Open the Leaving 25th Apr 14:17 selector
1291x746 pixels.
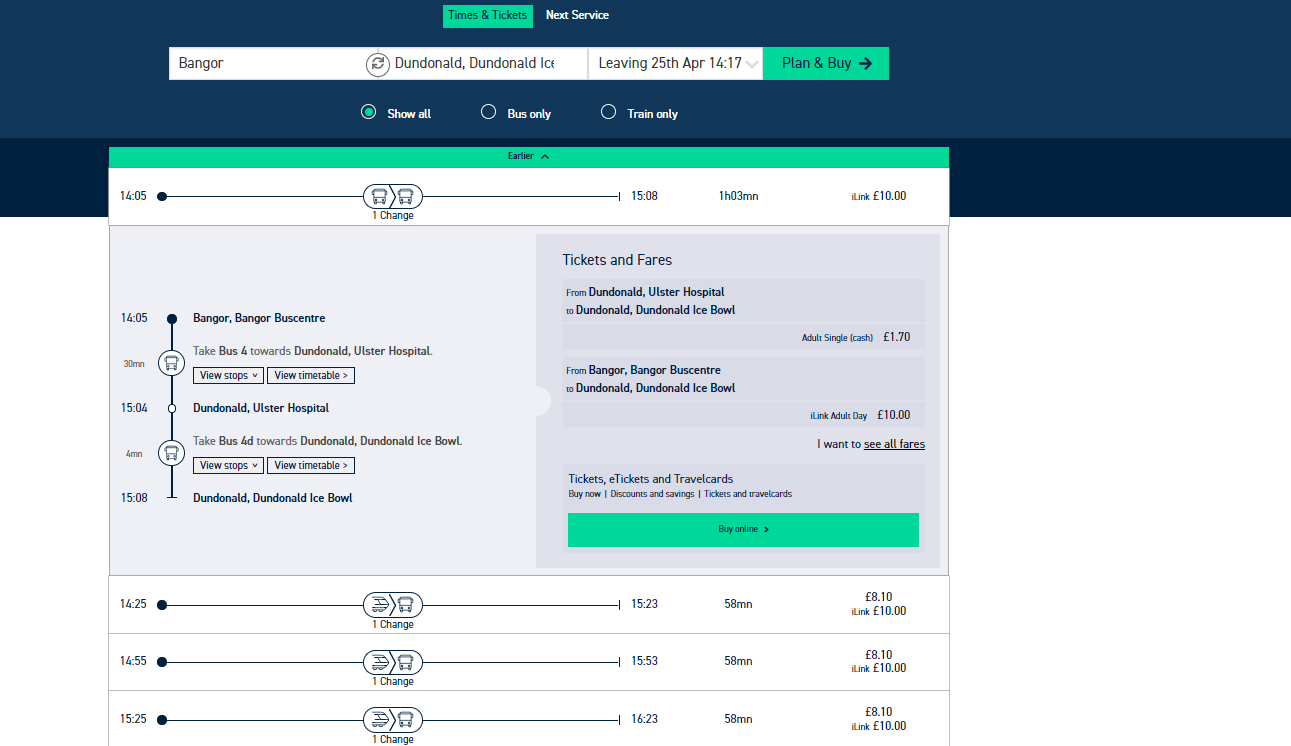tap(675, 63)
